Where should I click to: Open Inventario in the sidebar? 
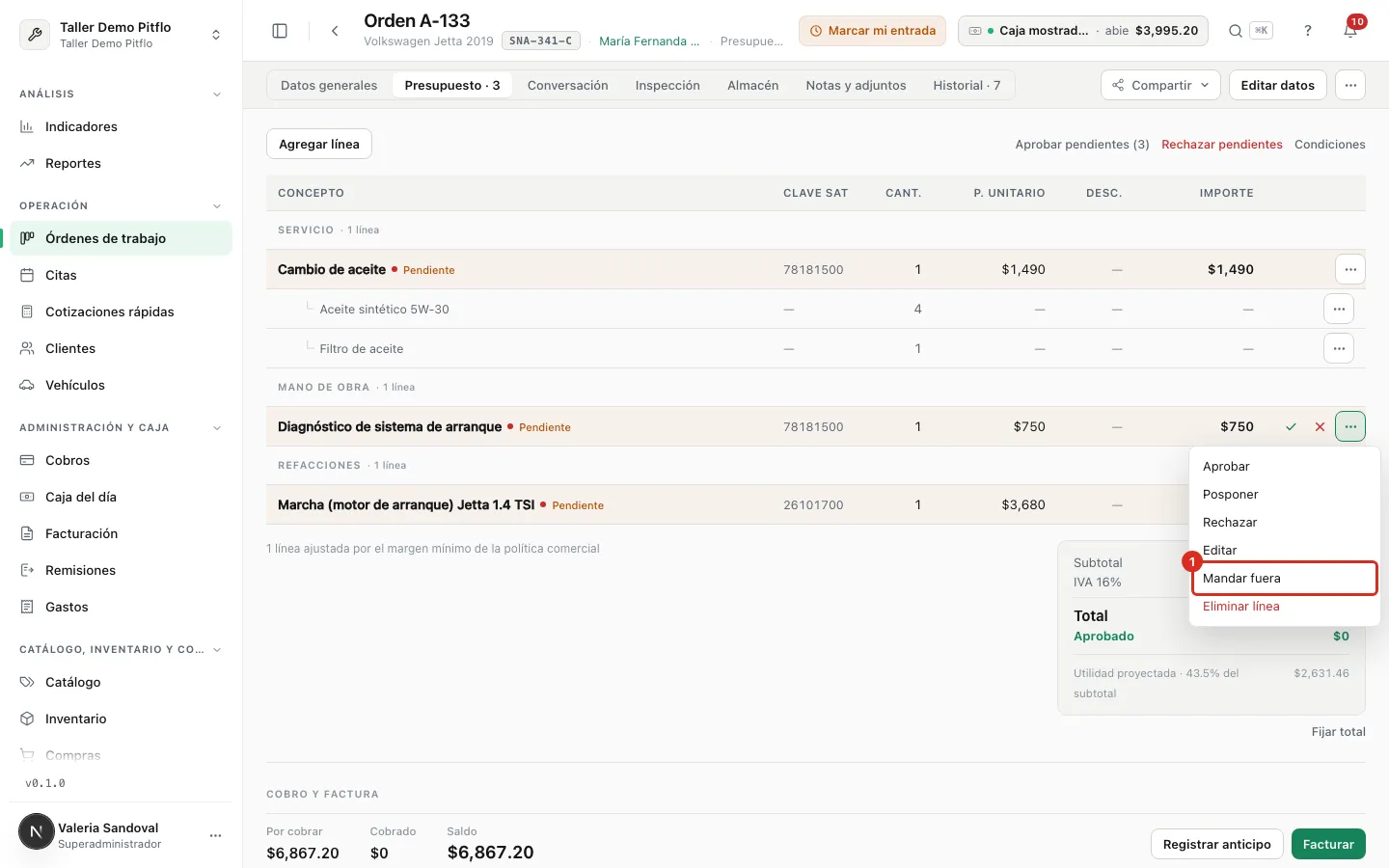[x=121, y=719]
